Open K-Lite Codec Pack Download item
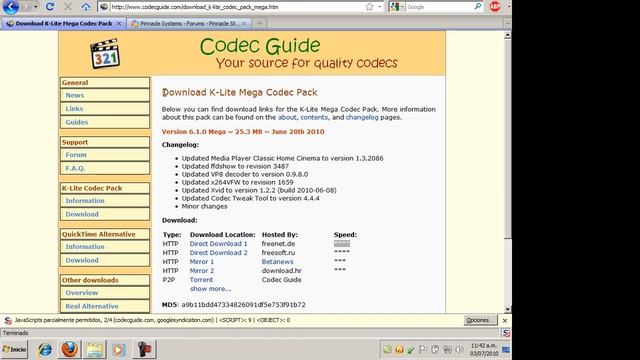 (105, 214)
